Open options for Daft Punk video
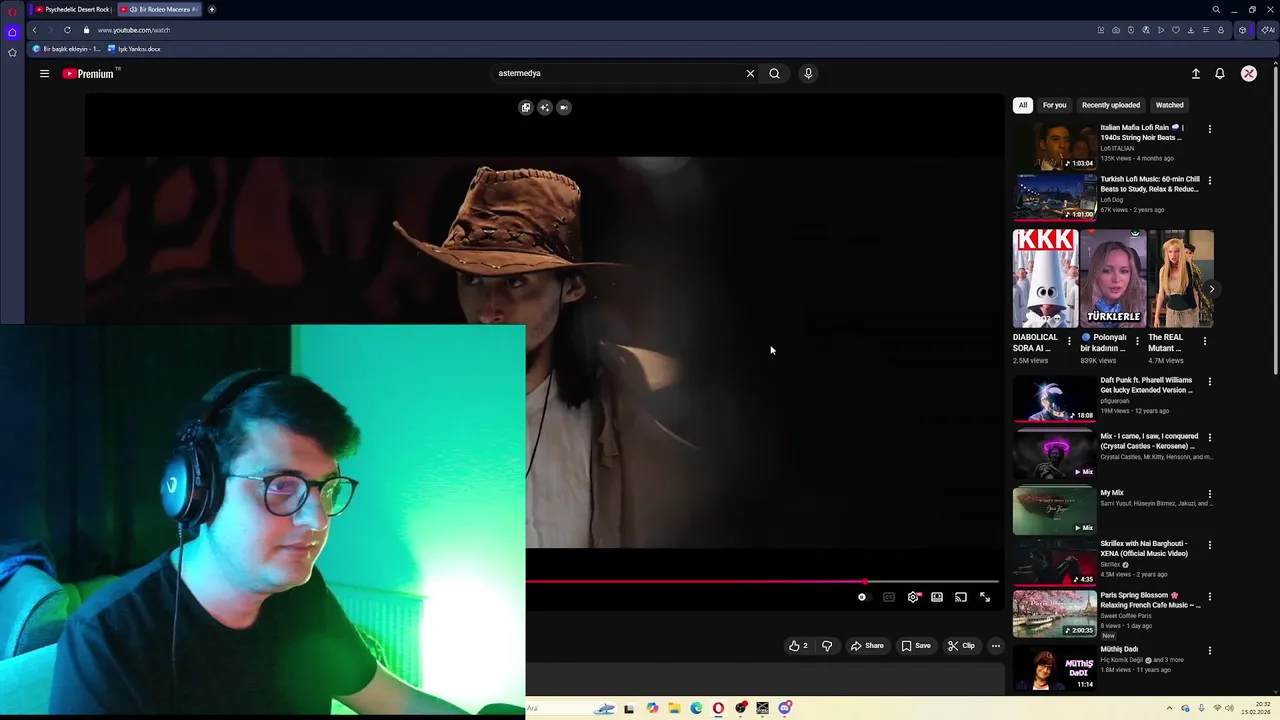The image size is (1280, 720). pyautogui.click(x=1209, y=382)
